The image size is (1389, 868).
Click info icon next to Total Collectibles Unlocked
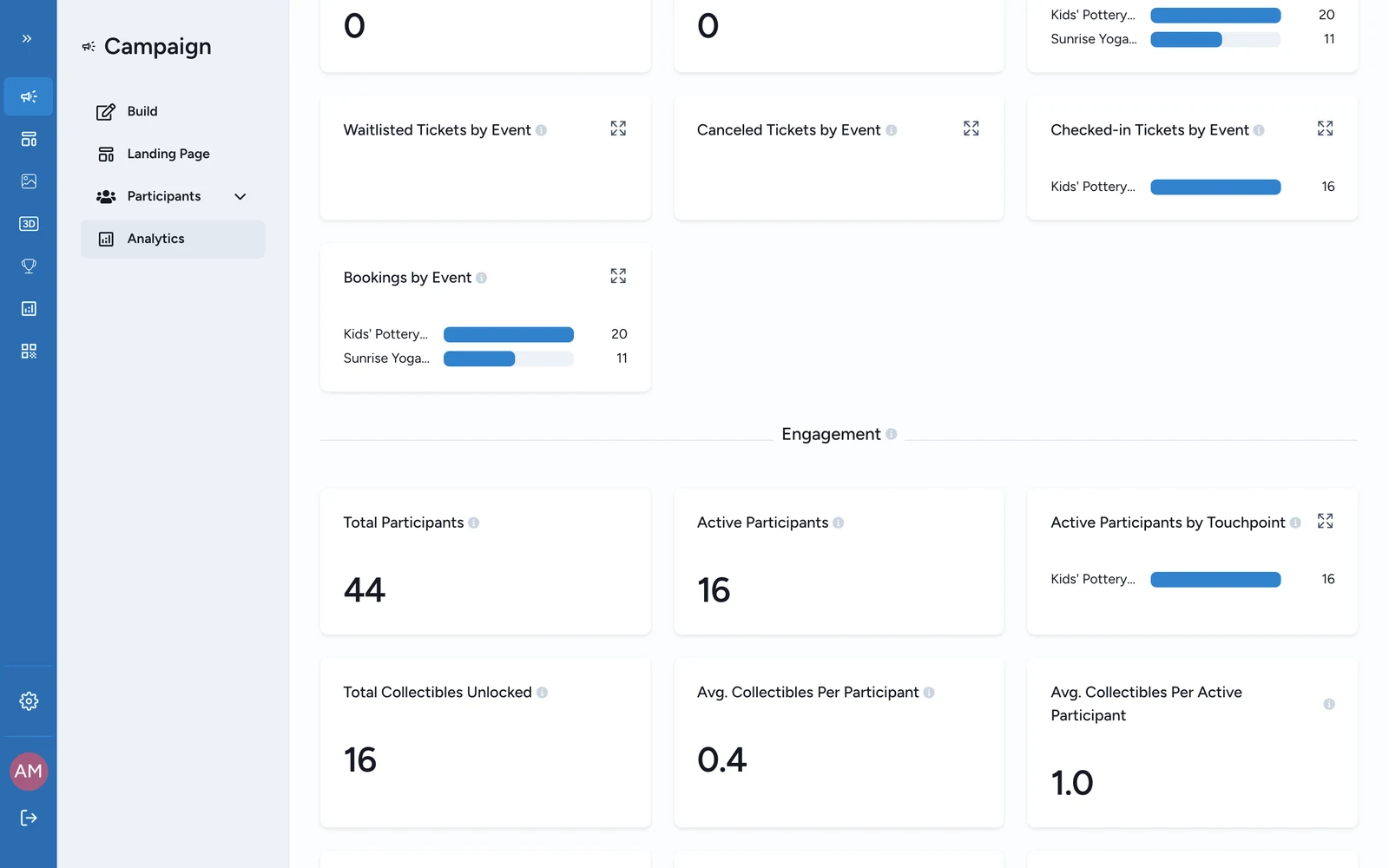542,693
